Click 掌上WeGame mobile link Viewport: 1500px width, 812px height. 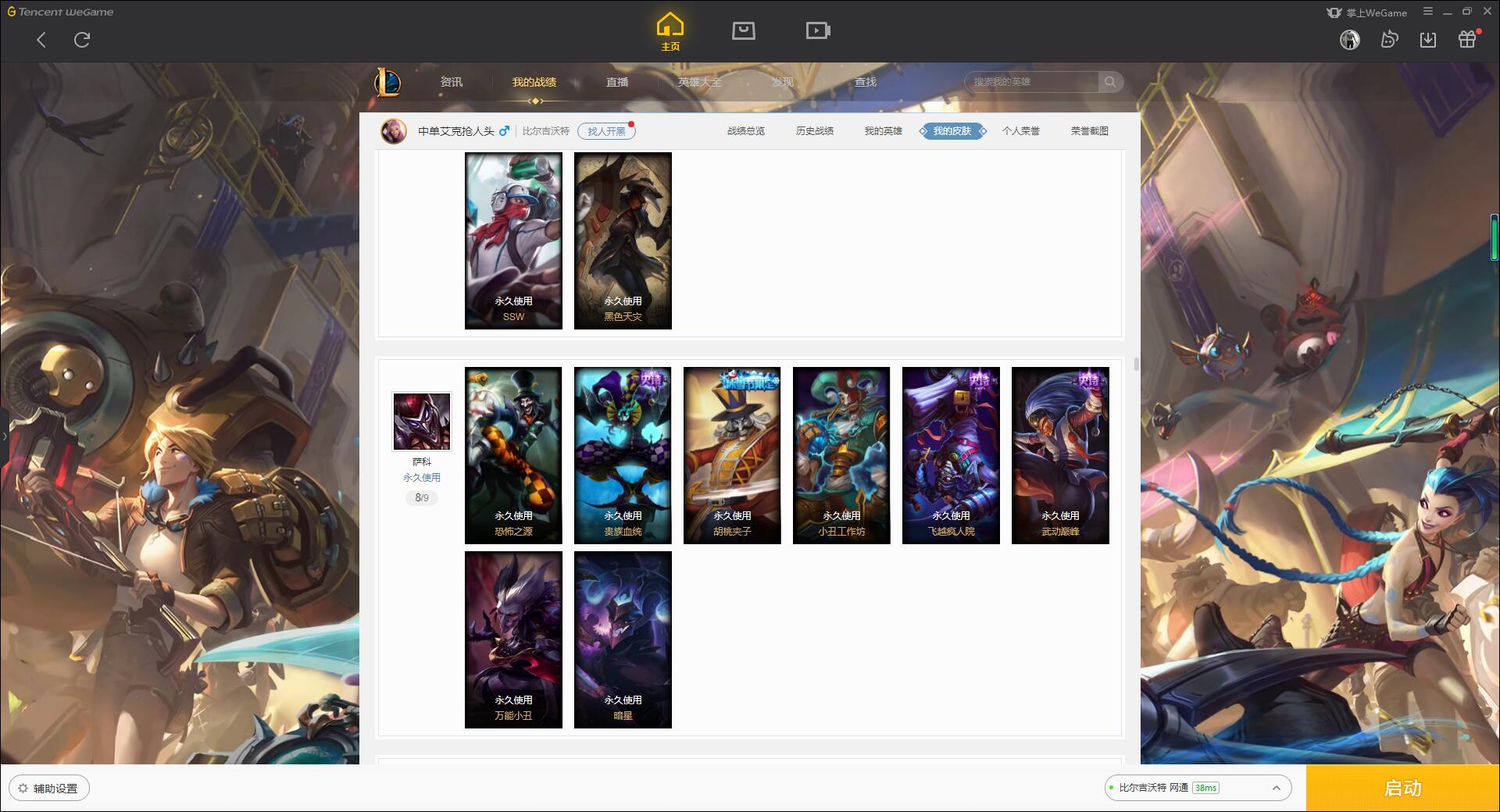1367,12
